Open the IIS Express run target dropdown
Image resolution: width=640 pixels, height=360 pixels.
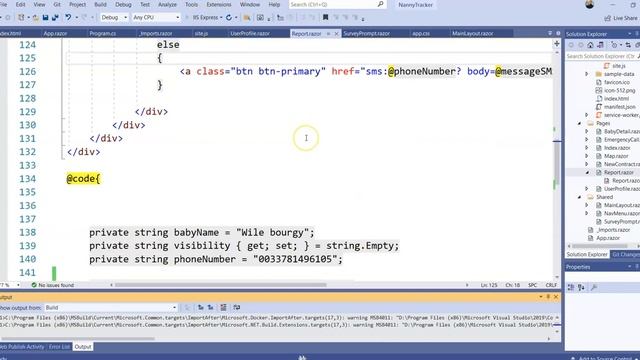pos(221,18)
